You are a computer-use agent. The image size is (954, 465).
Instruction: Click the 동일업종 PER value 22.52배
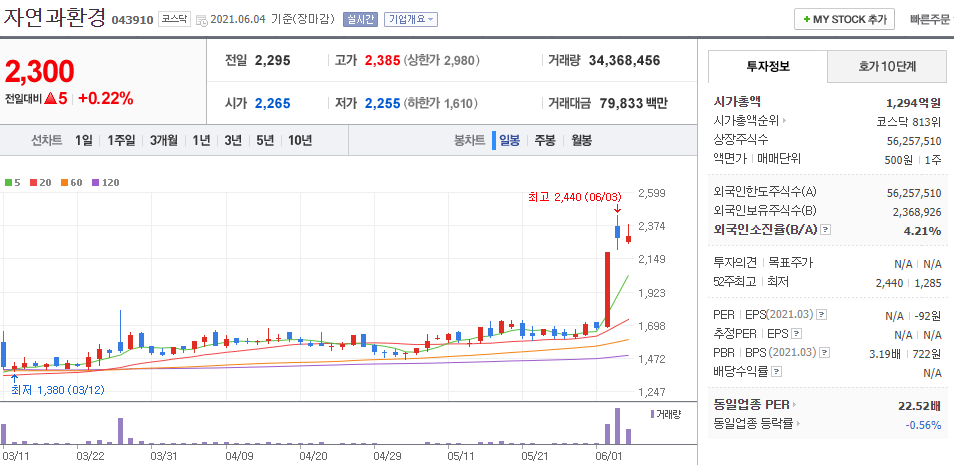pyautogui.click(x=919, y=405)
